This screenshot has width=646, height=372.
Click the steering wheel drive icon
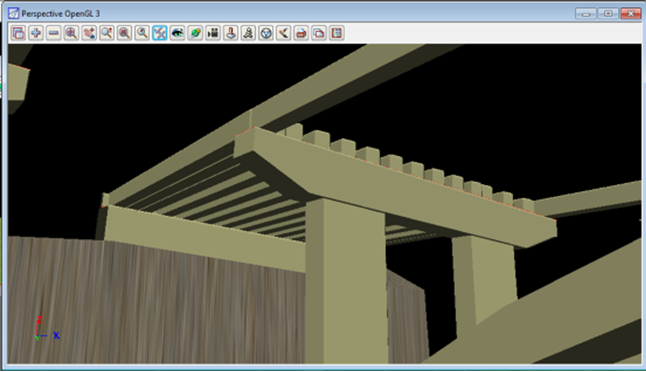[x=266, y=33]
